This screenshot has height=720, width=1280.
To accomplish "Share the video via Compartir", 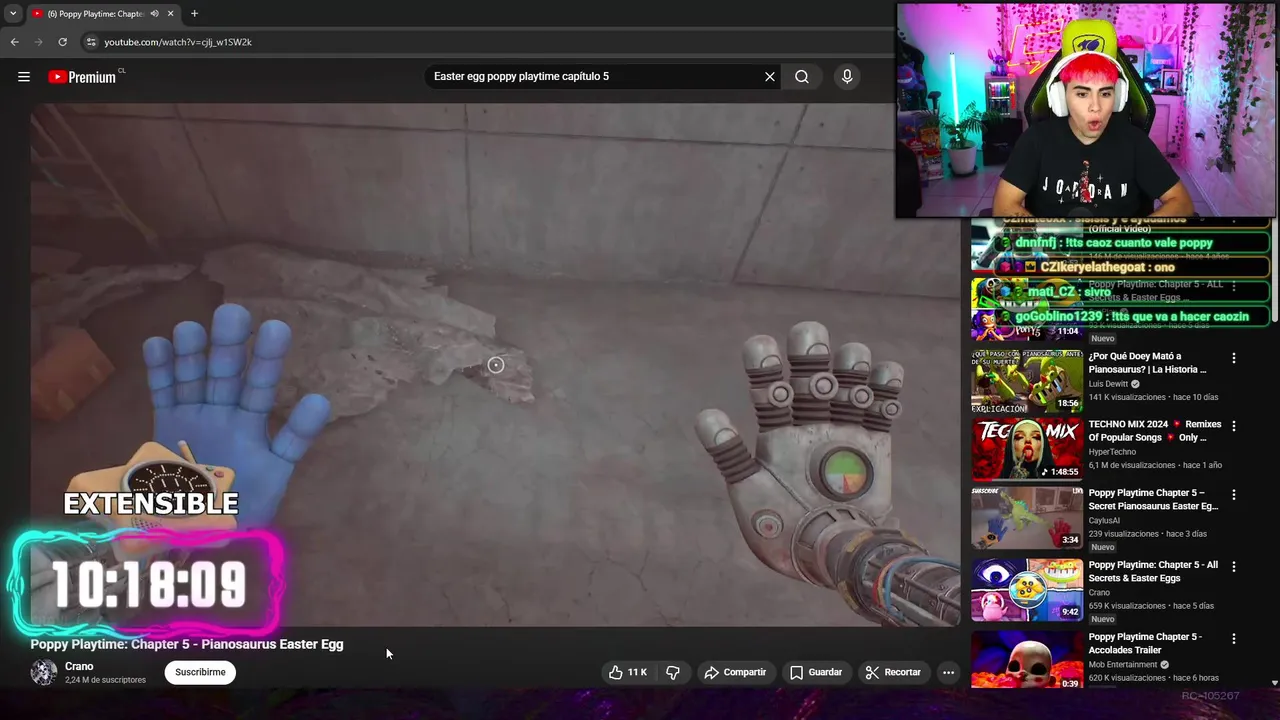I will point(735,673).
